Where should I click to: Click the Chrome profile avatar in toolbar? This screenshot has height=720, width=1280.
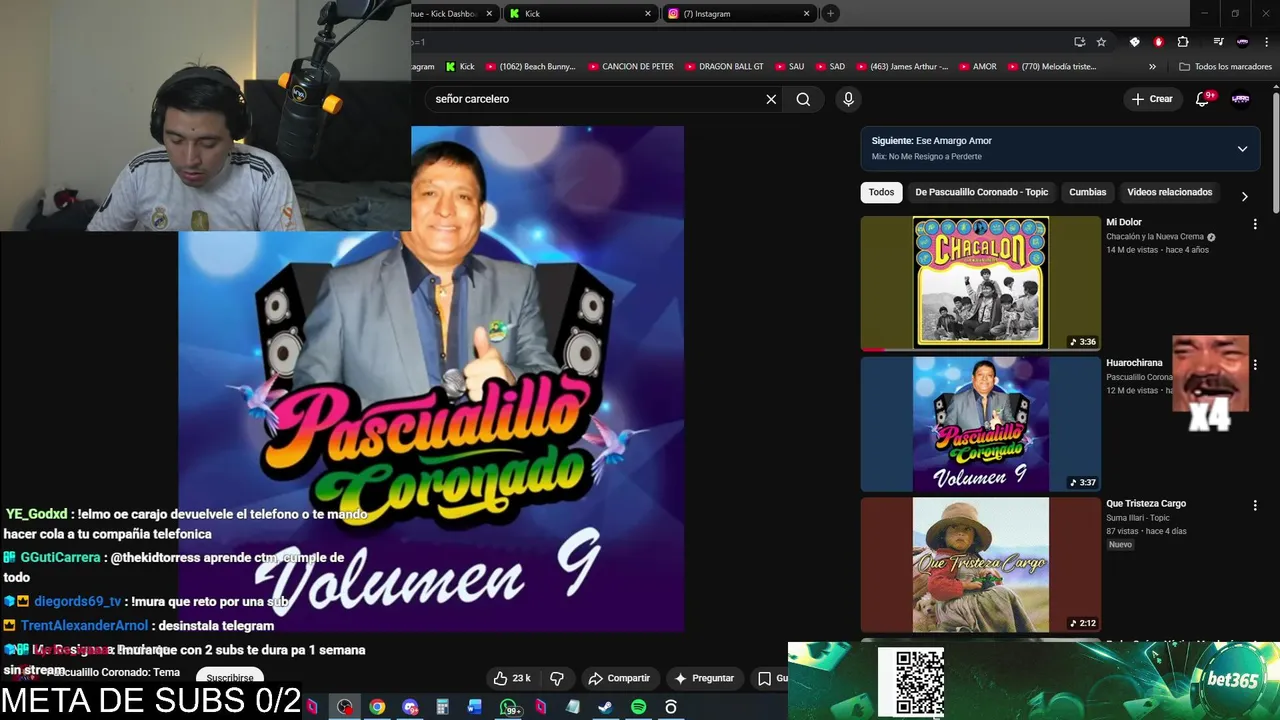(x=1243, y=42)
